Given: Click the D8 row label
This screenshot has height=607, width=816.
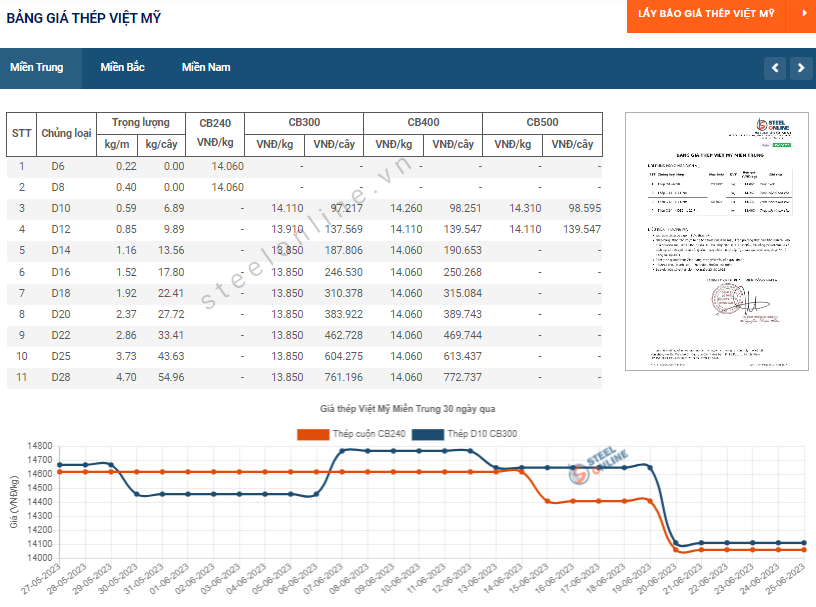Looking at the screenshot, I should (x=58, y=187).
